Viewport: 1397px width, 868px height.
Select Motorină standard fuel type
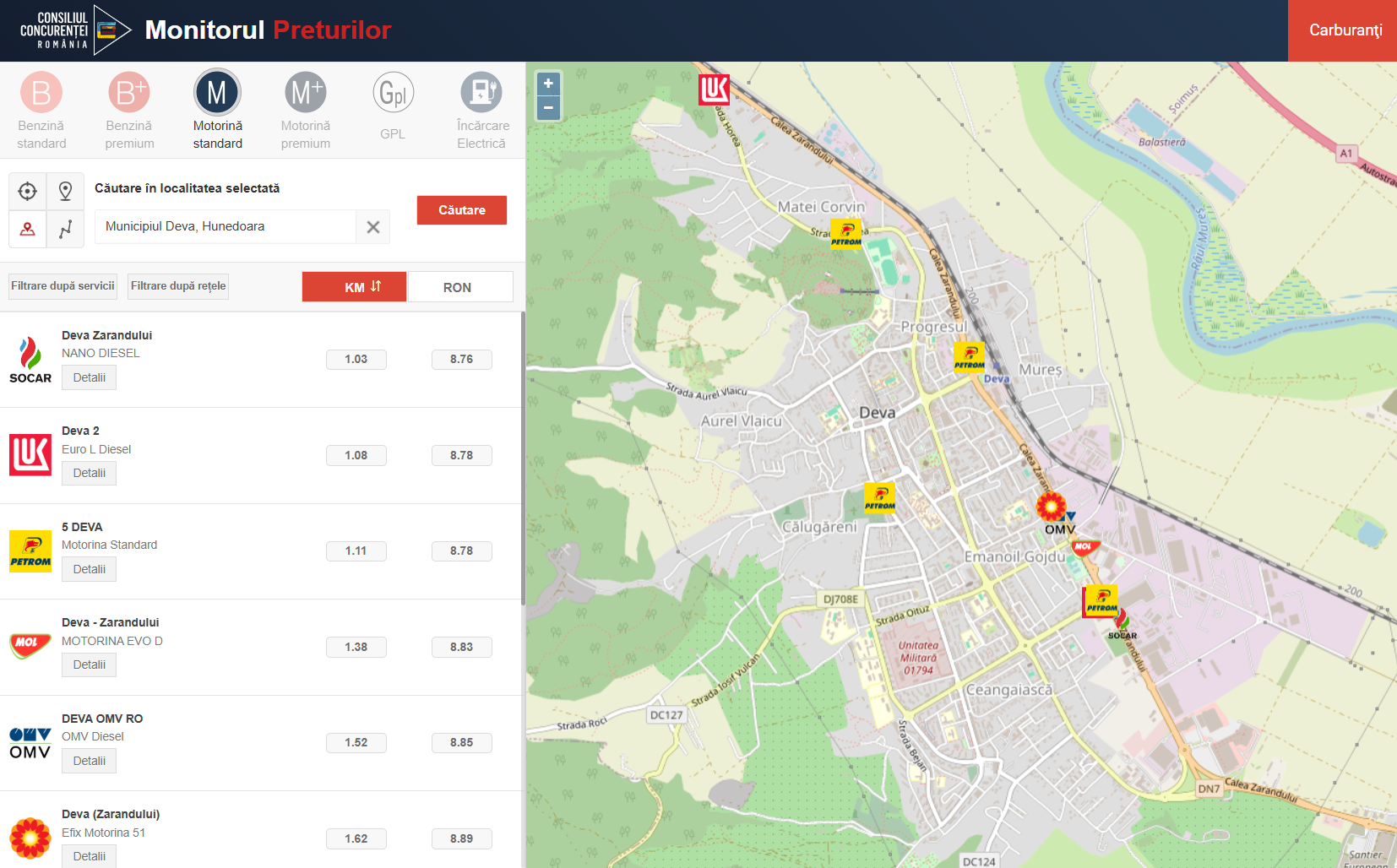click(217, 93)
